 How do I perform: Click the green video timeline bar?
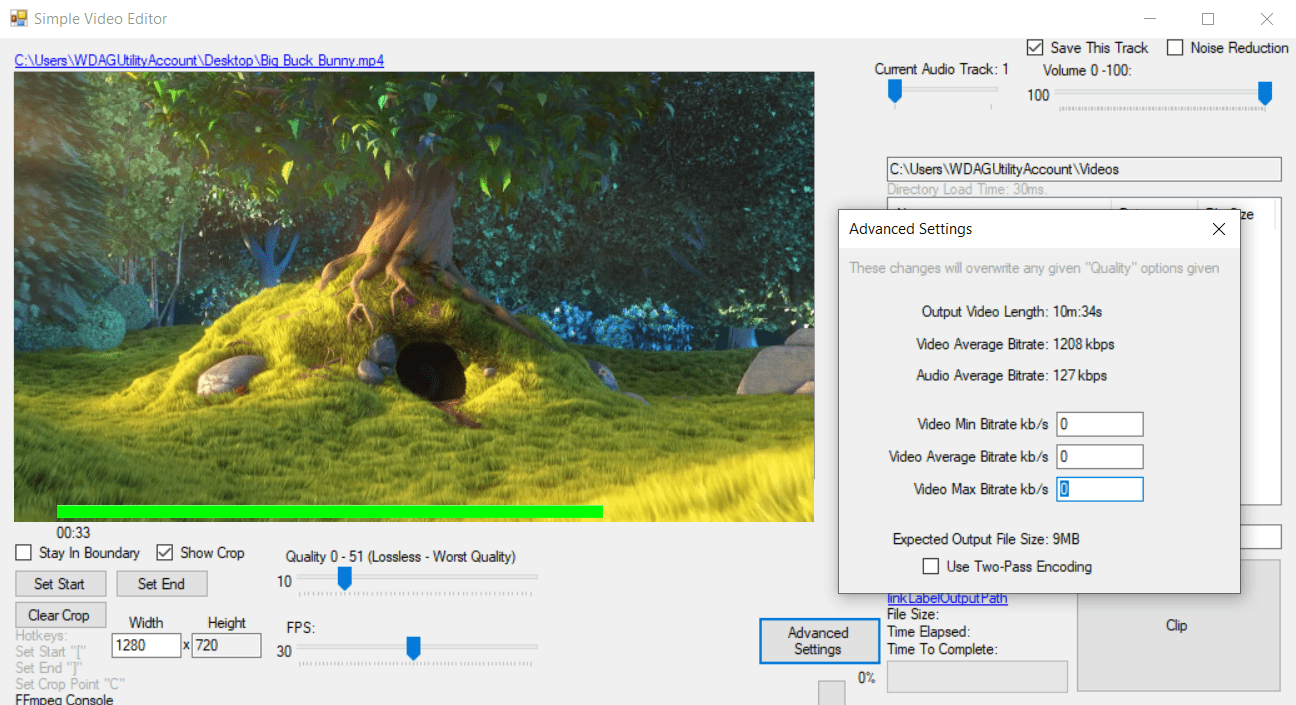[330, 512]
